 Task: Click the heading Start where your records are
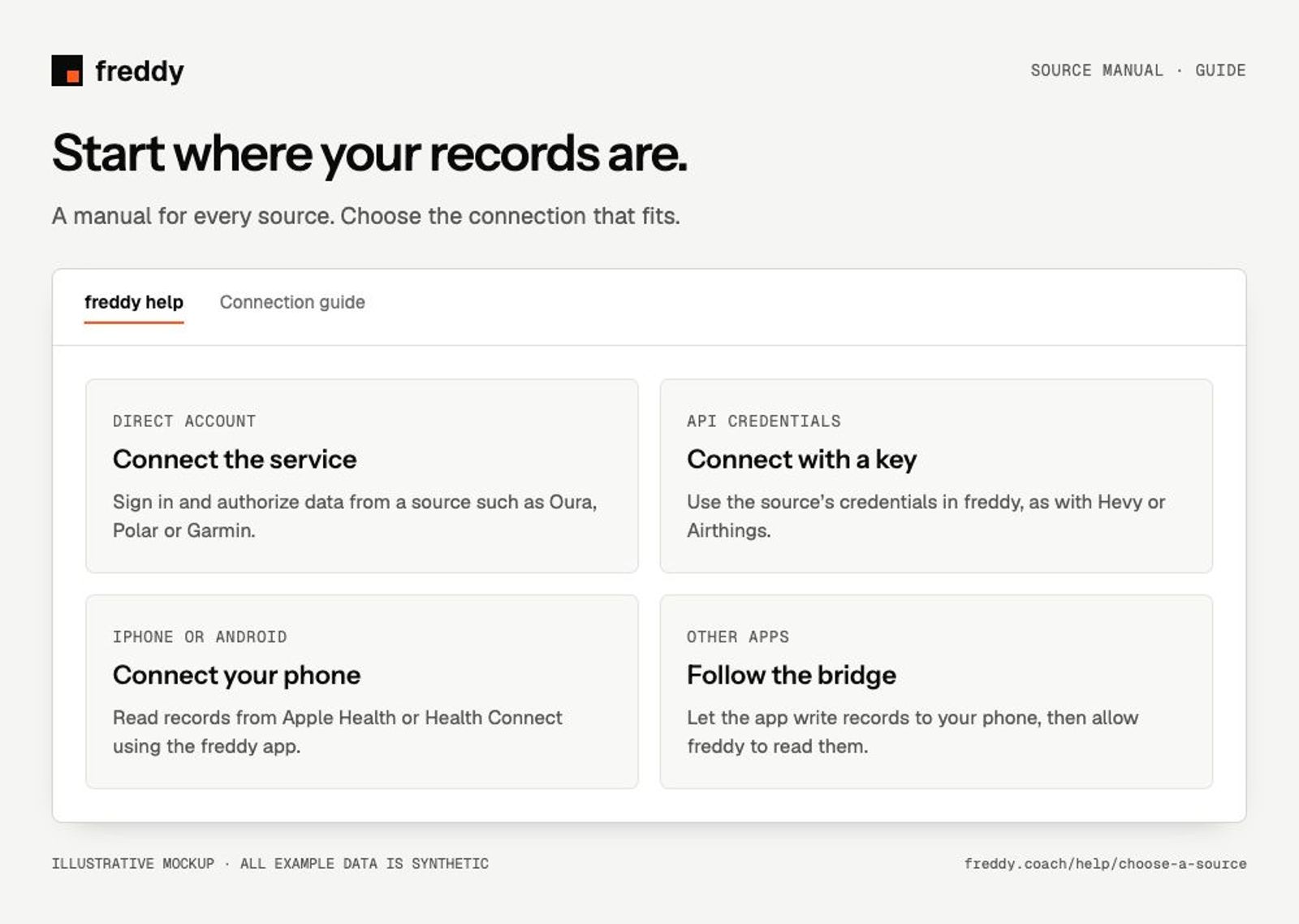tap(369, 153)
